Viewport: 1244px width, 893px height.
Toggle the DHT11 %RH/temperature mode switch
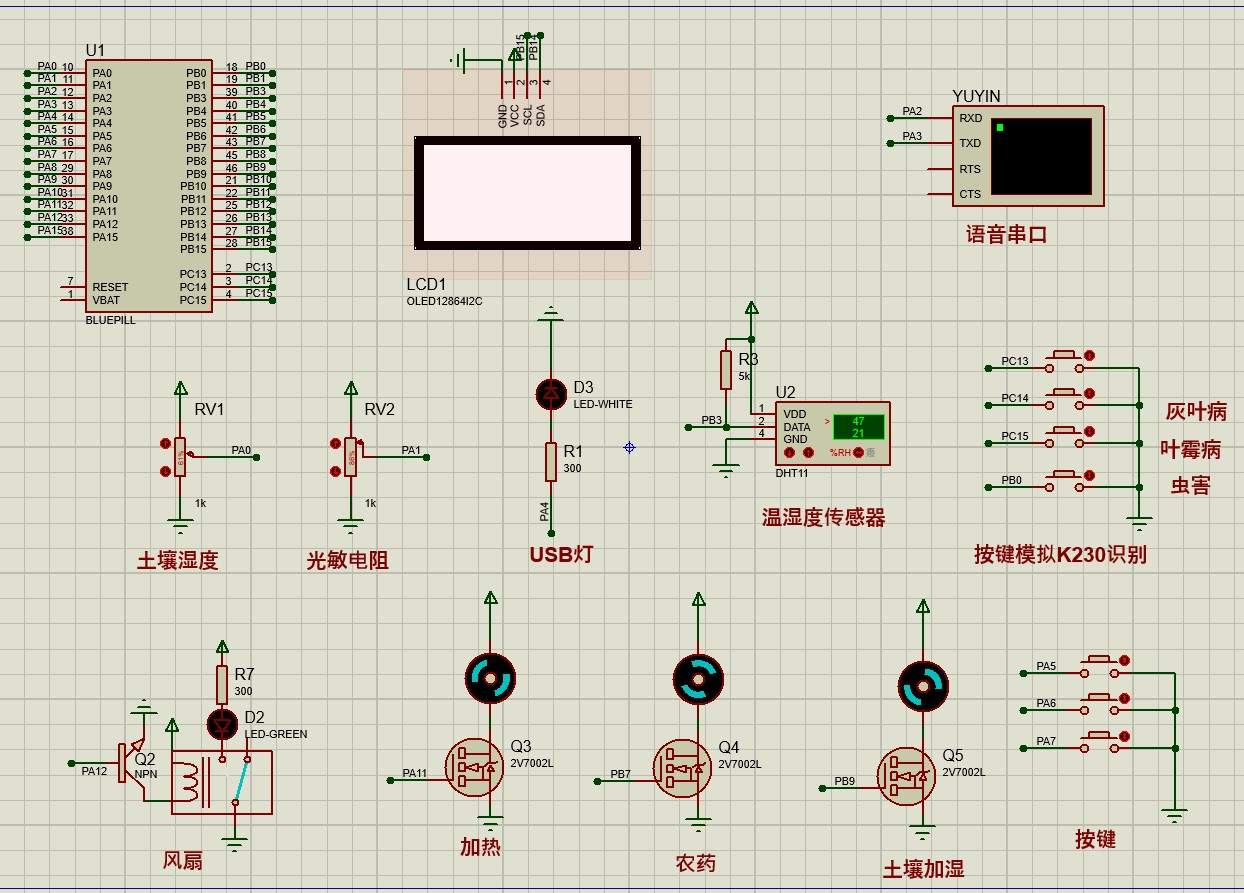point(858,452)
